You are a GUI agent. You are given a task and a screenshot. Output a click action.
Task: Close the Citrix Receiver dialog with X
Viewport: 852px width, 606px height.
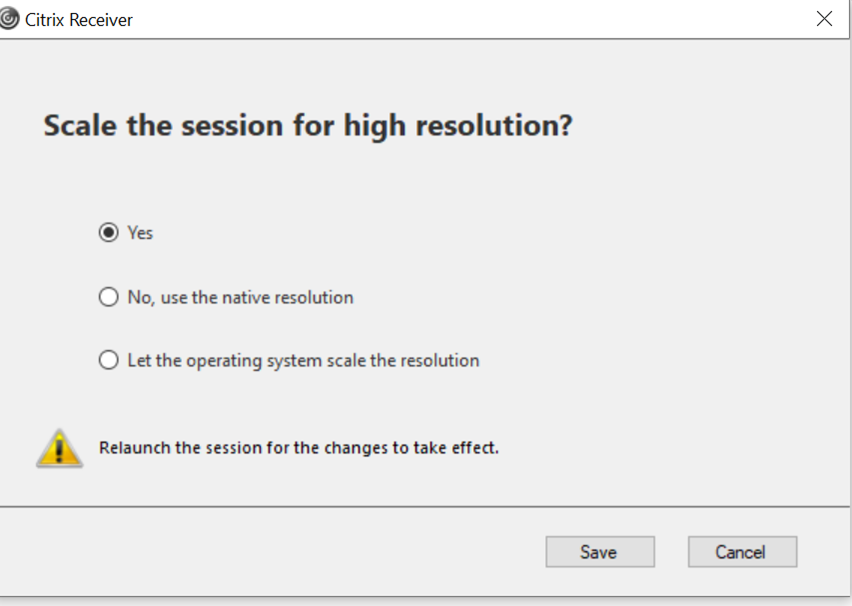click(x=824, y=19)
